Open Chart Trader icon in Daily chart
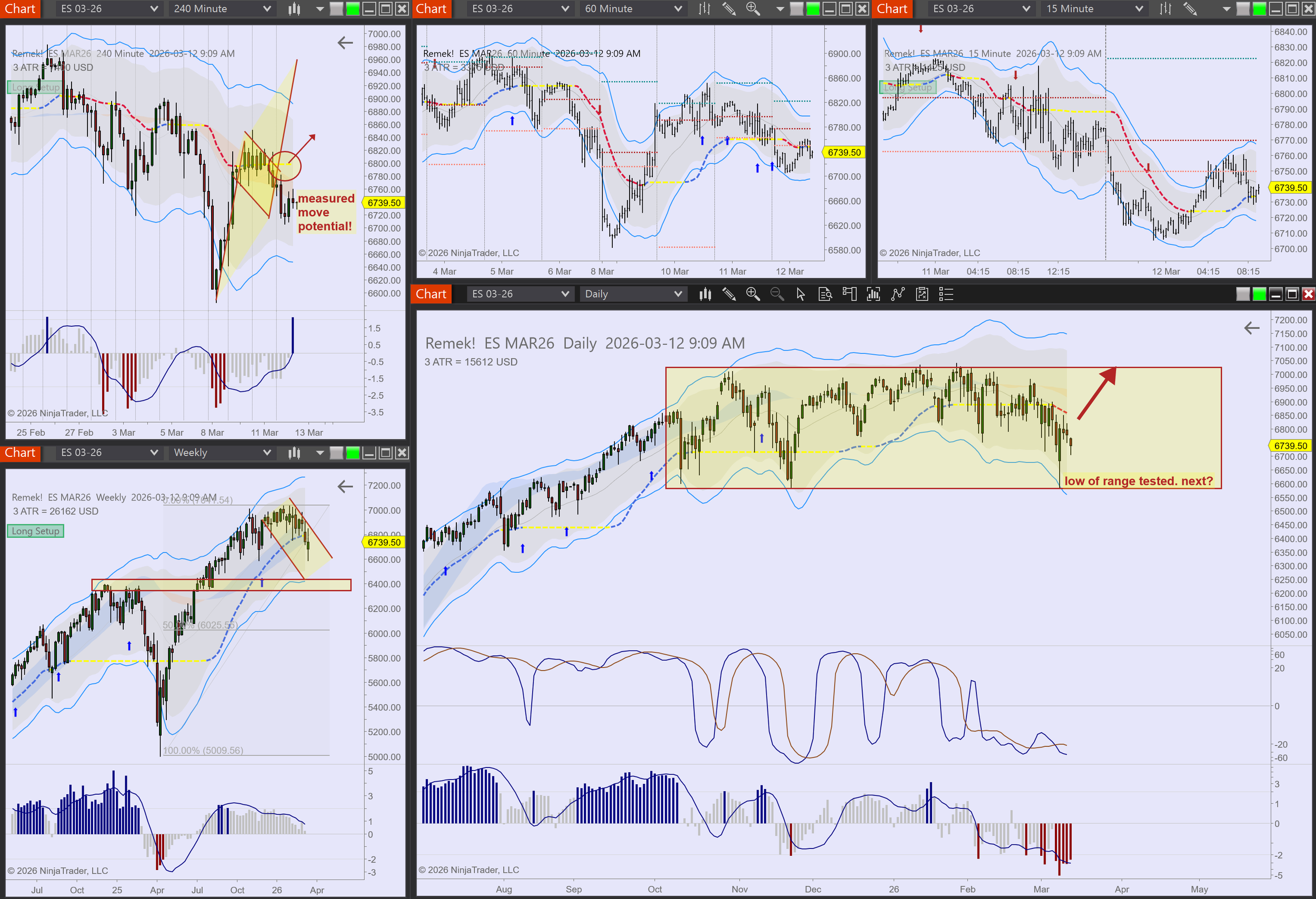1316x899 pixels. pyautogui.click(x=850, y=294)
